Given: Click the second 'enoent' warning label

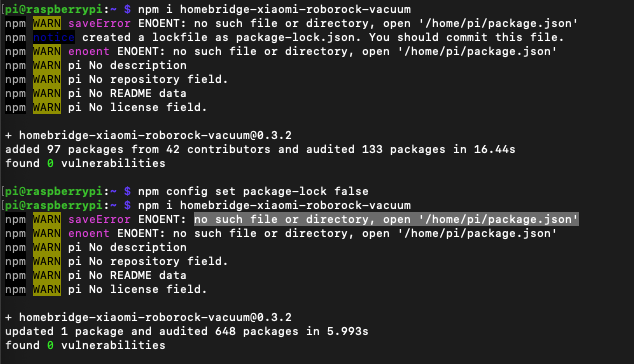Looking at the screenshot, I should [x=89, y=234].
